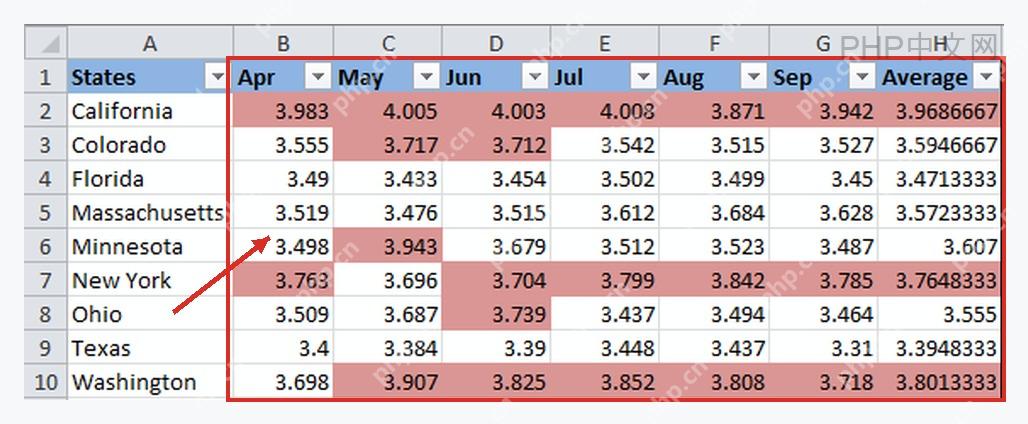Screen dimensions: 1028x424
Task: Click Florida's Sep value 3.45
Action: 823,178
